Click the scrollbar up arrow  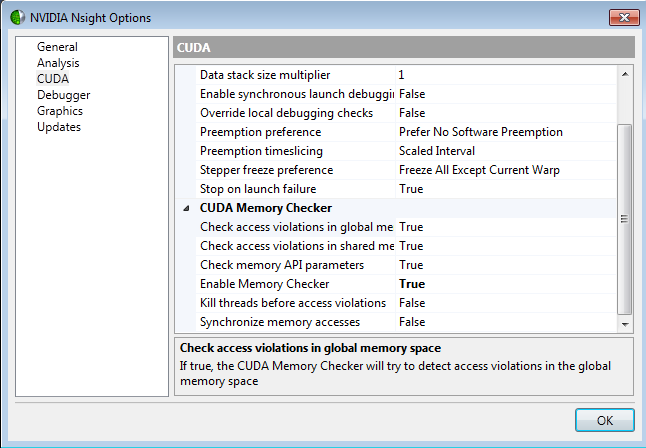(626, 75)
